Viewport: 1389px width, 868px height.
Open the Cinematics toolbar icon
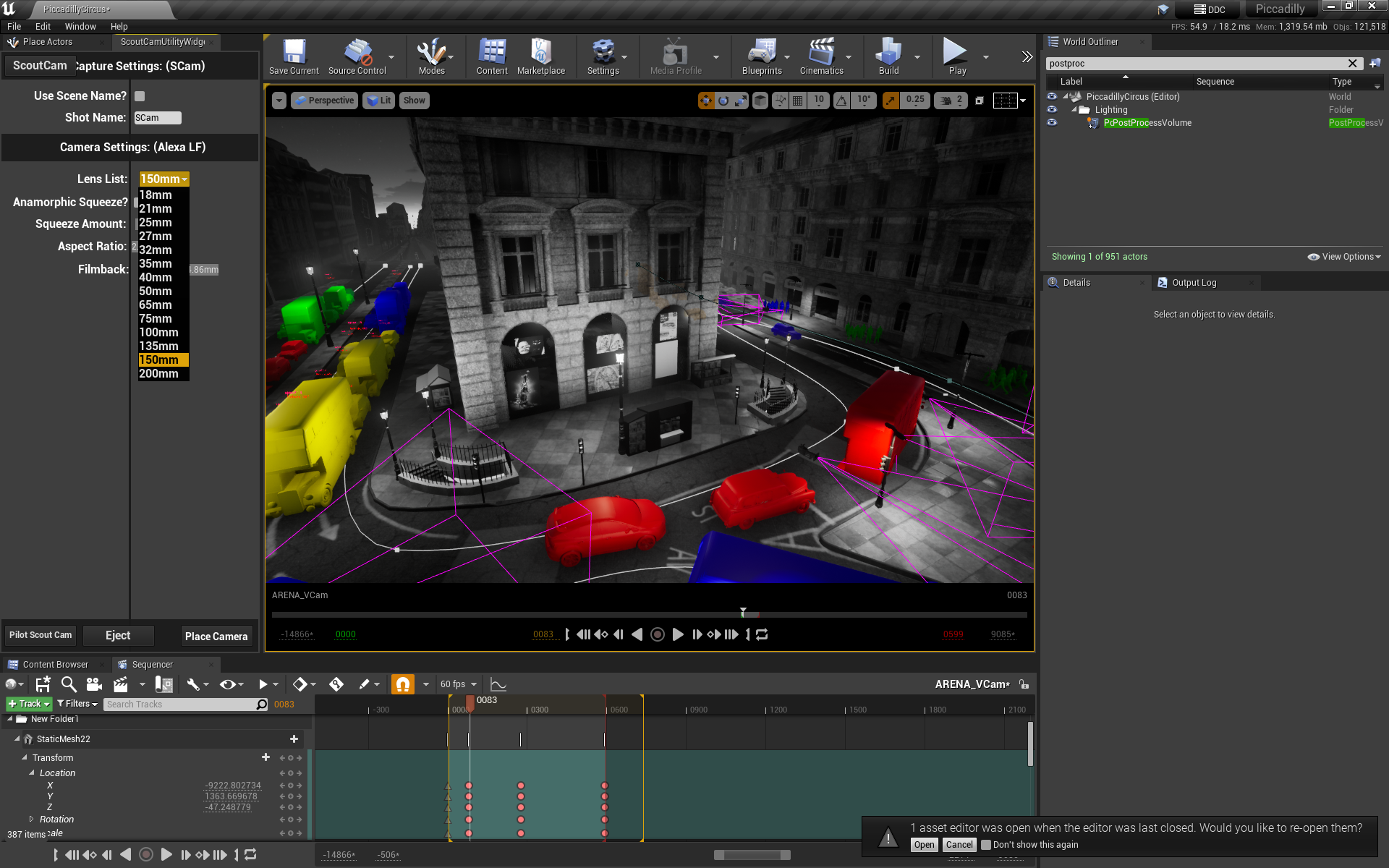click(821, 56)
